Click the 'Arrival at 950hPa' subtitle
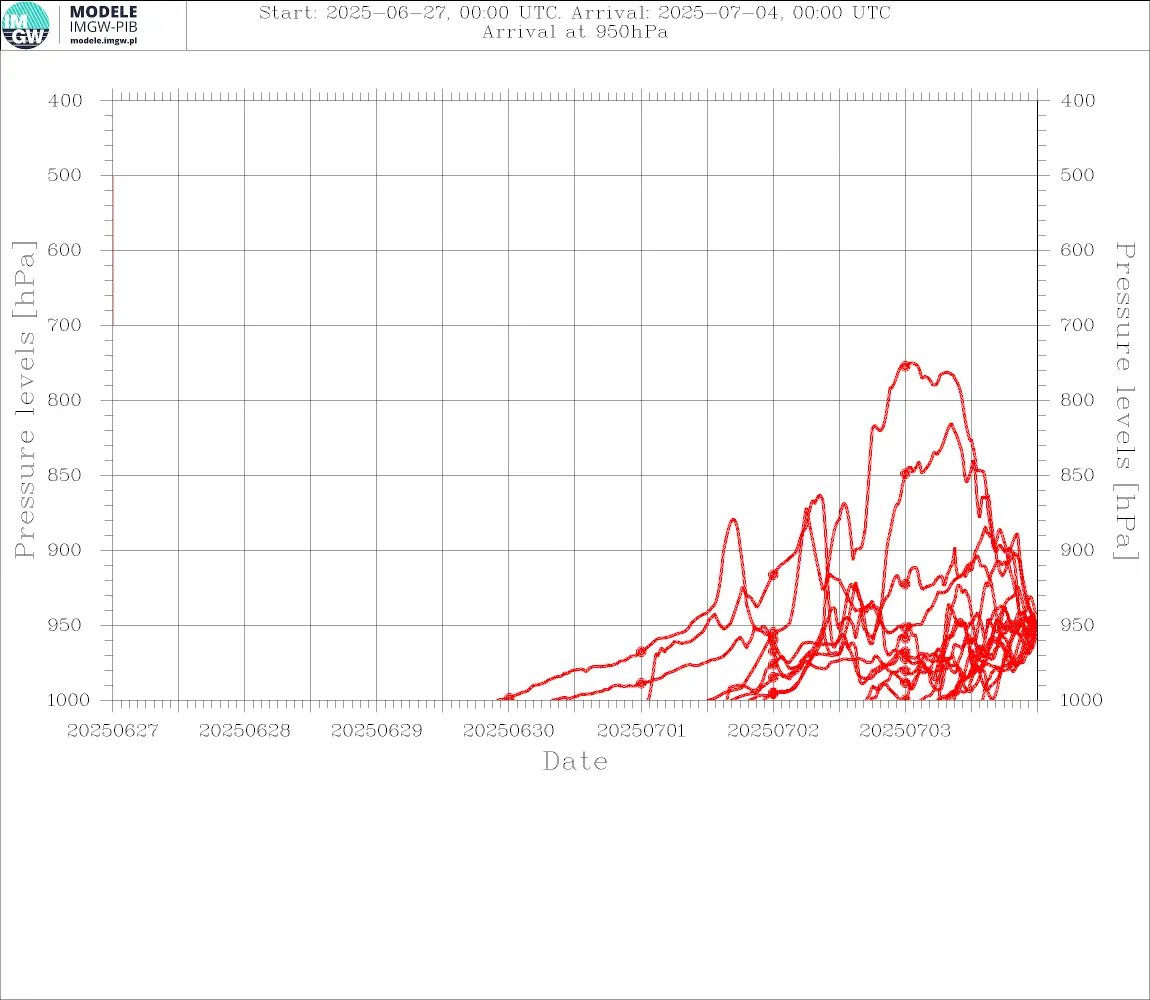 575,32
